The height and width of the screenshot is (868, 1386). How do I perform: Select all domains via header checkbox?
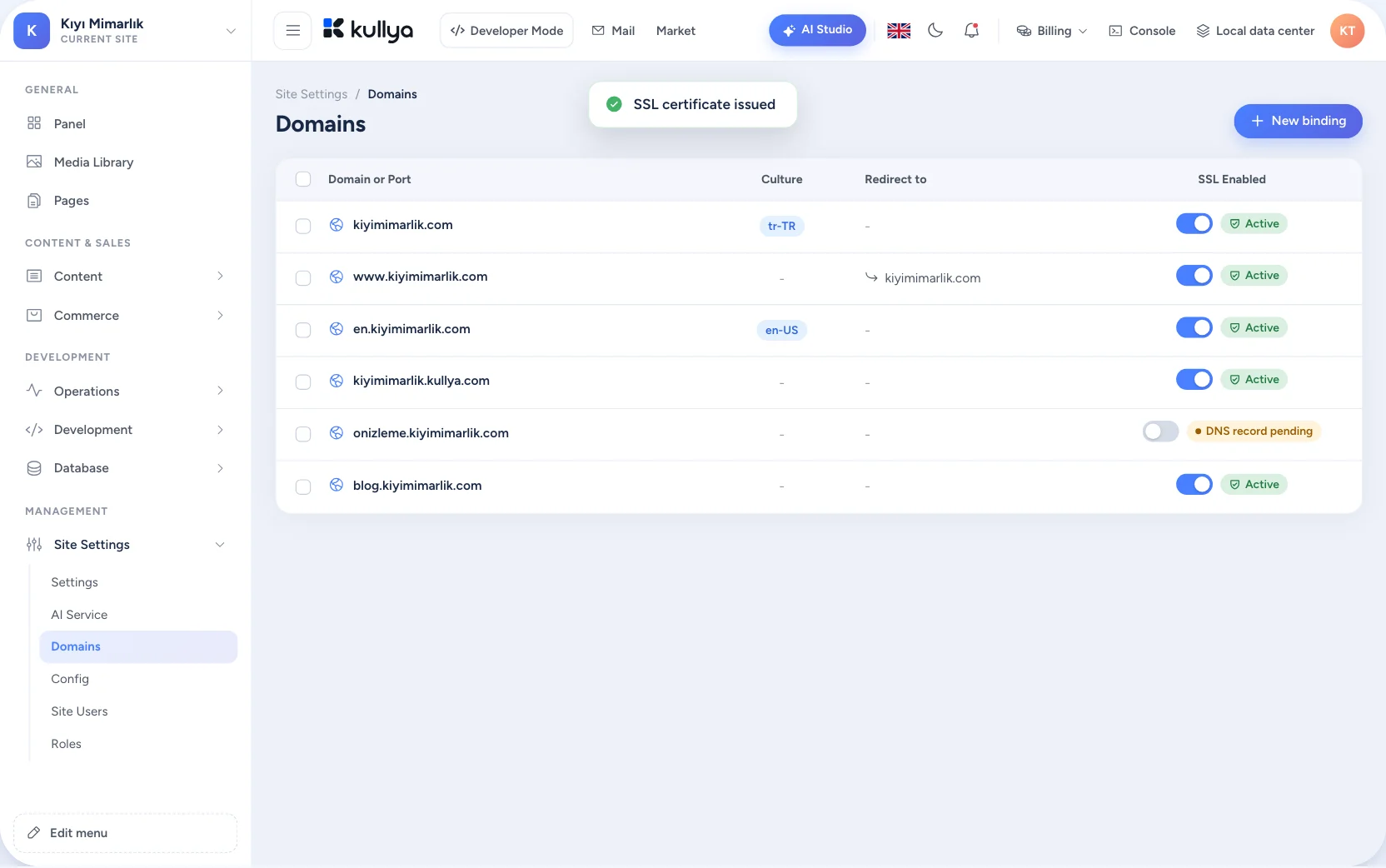coord(303,179)
